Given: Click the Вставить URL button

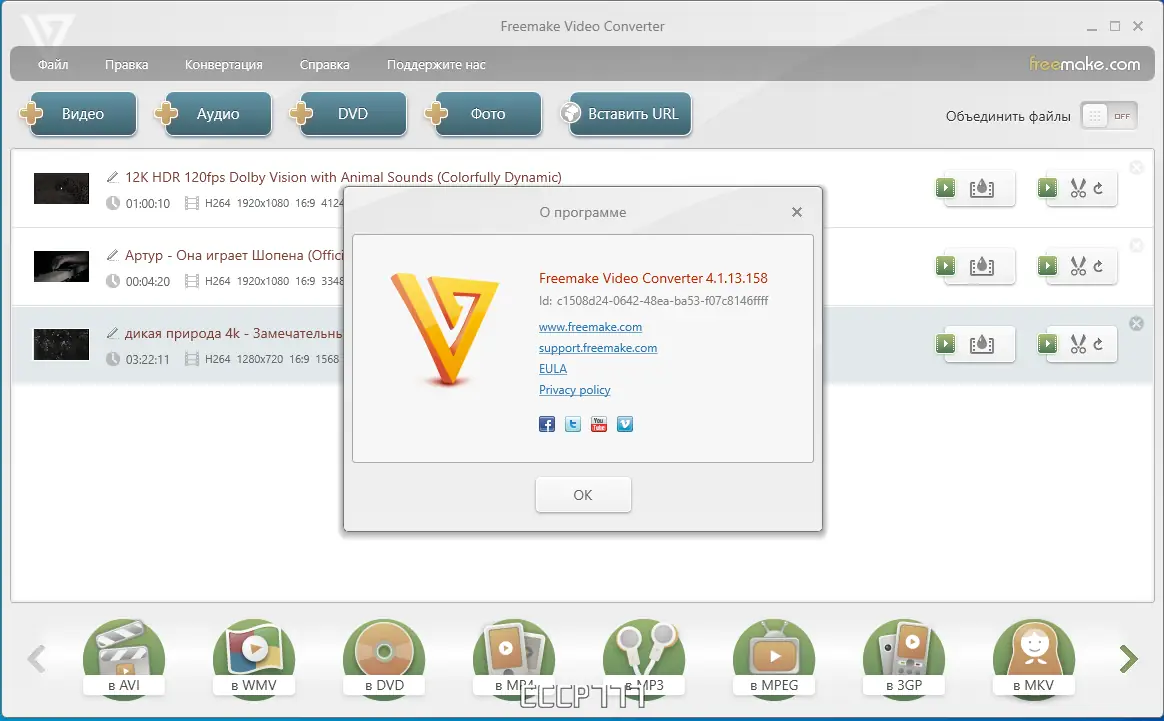Looking at the screenshot, I should click(626, 114).
